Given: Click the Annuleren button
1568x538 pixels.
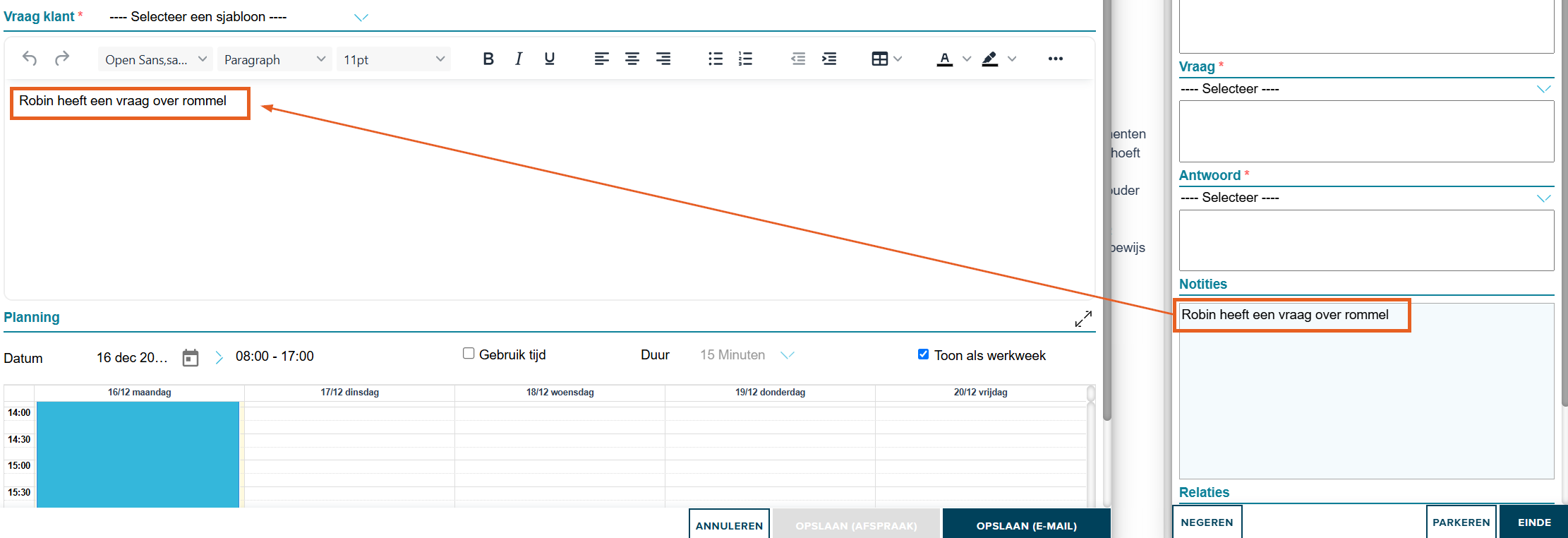Looking at the screenshot, I should coord(729,524).
